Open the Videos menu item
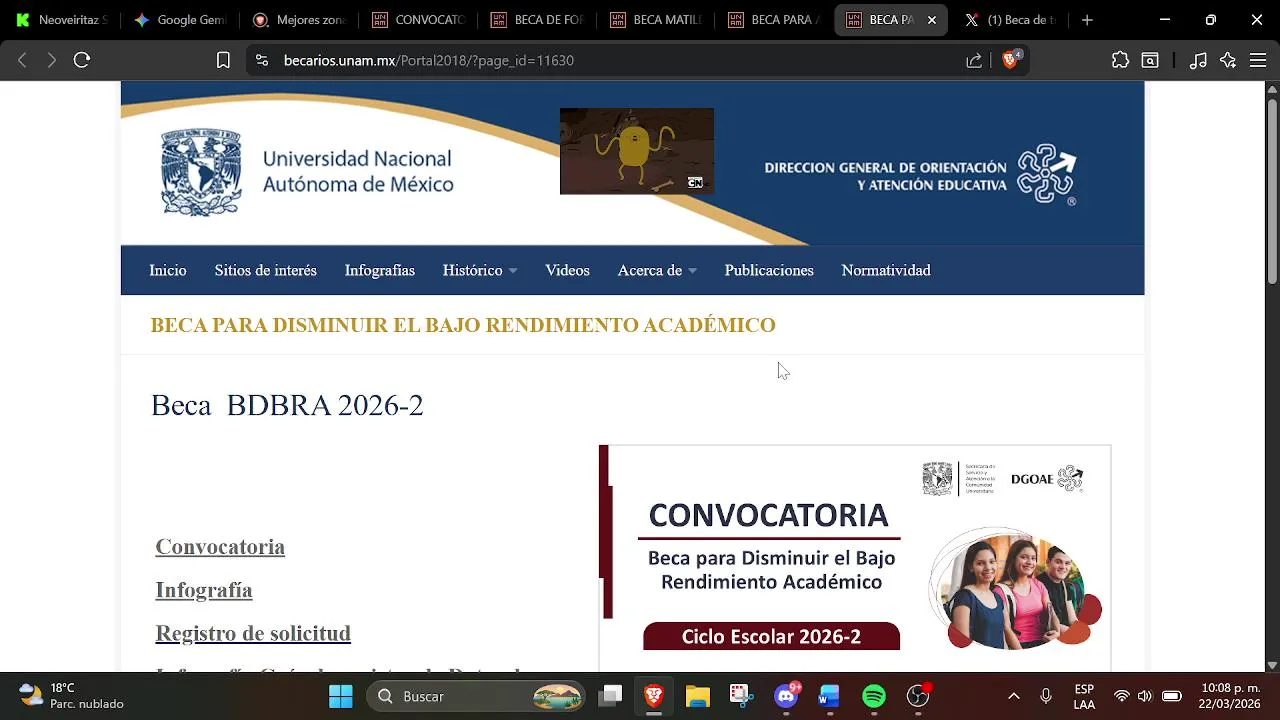 click(x=567, y=270)
